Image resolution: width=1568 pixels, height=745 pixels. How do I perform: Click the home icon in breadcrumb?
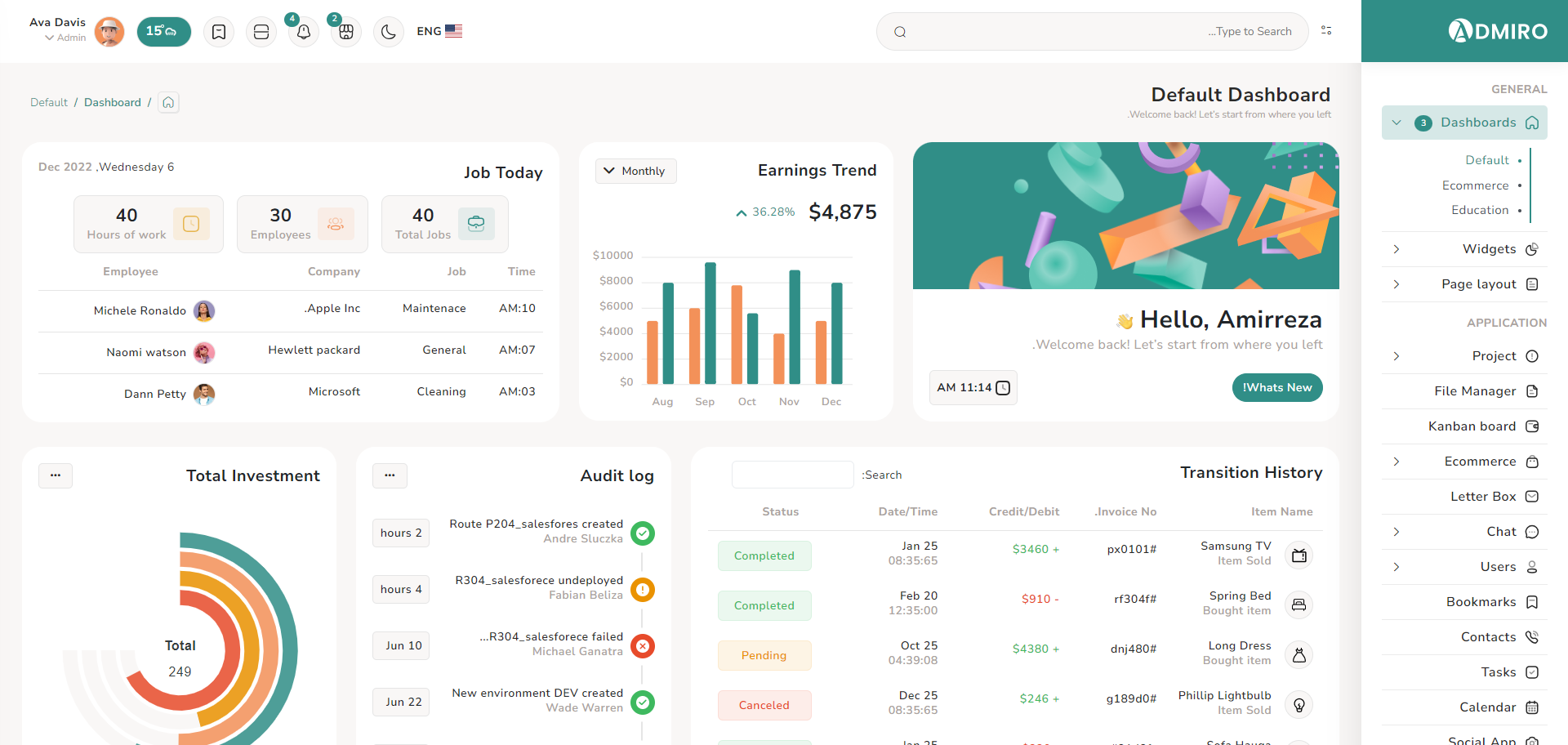(x=168, y=102)
